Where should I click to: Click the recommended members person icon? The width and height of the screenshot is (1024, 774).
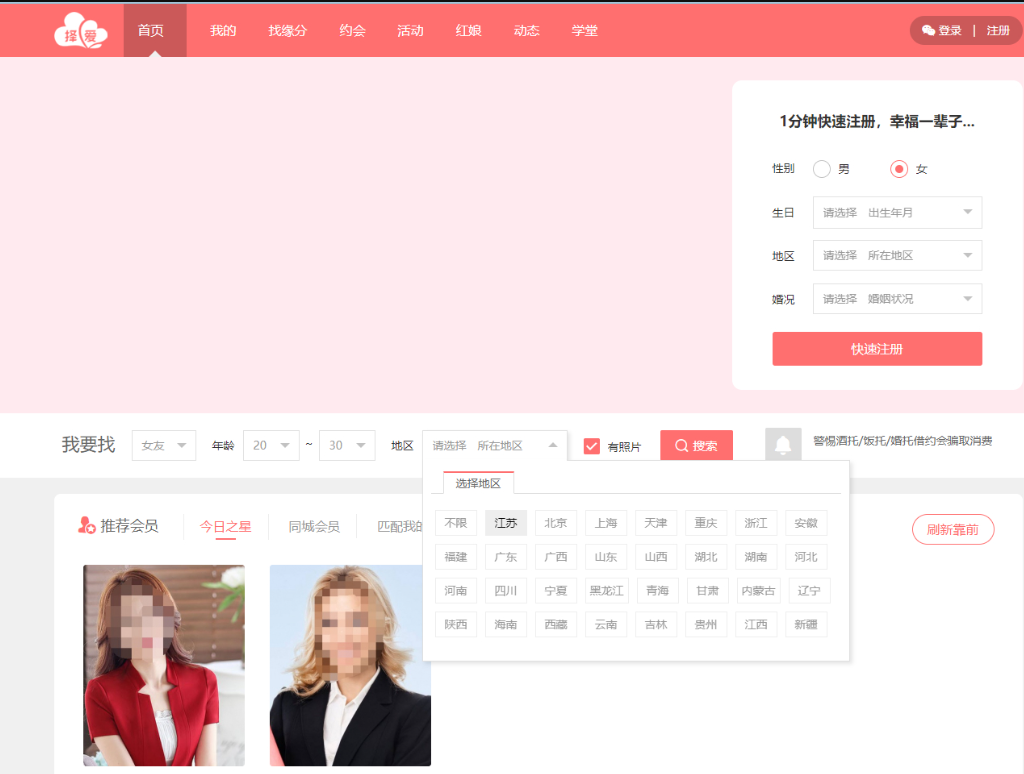click(87, 526)
